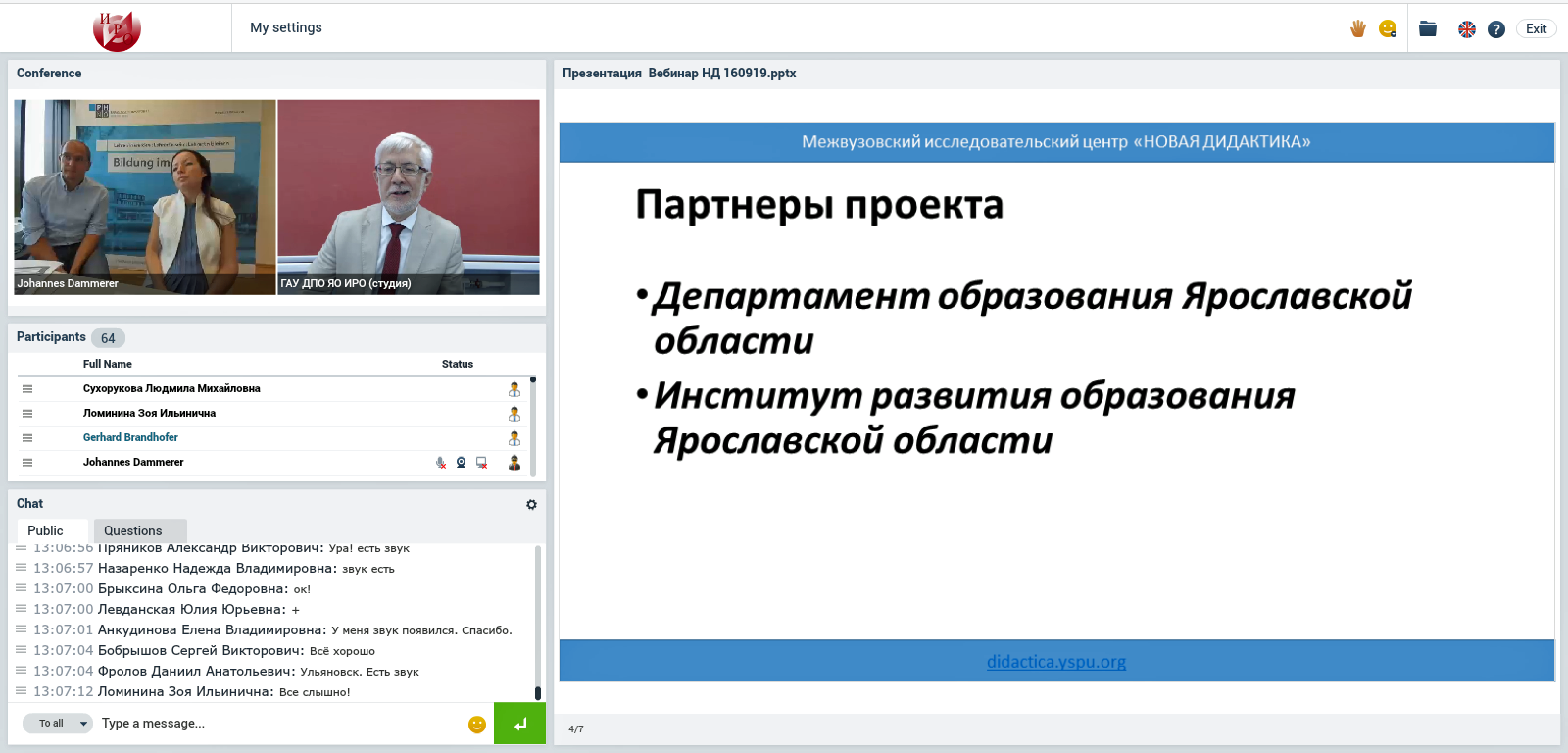The width and height of the screenshot is (1568, 753).
Task: Send the chat message with green button
Action: pos(519,724)
